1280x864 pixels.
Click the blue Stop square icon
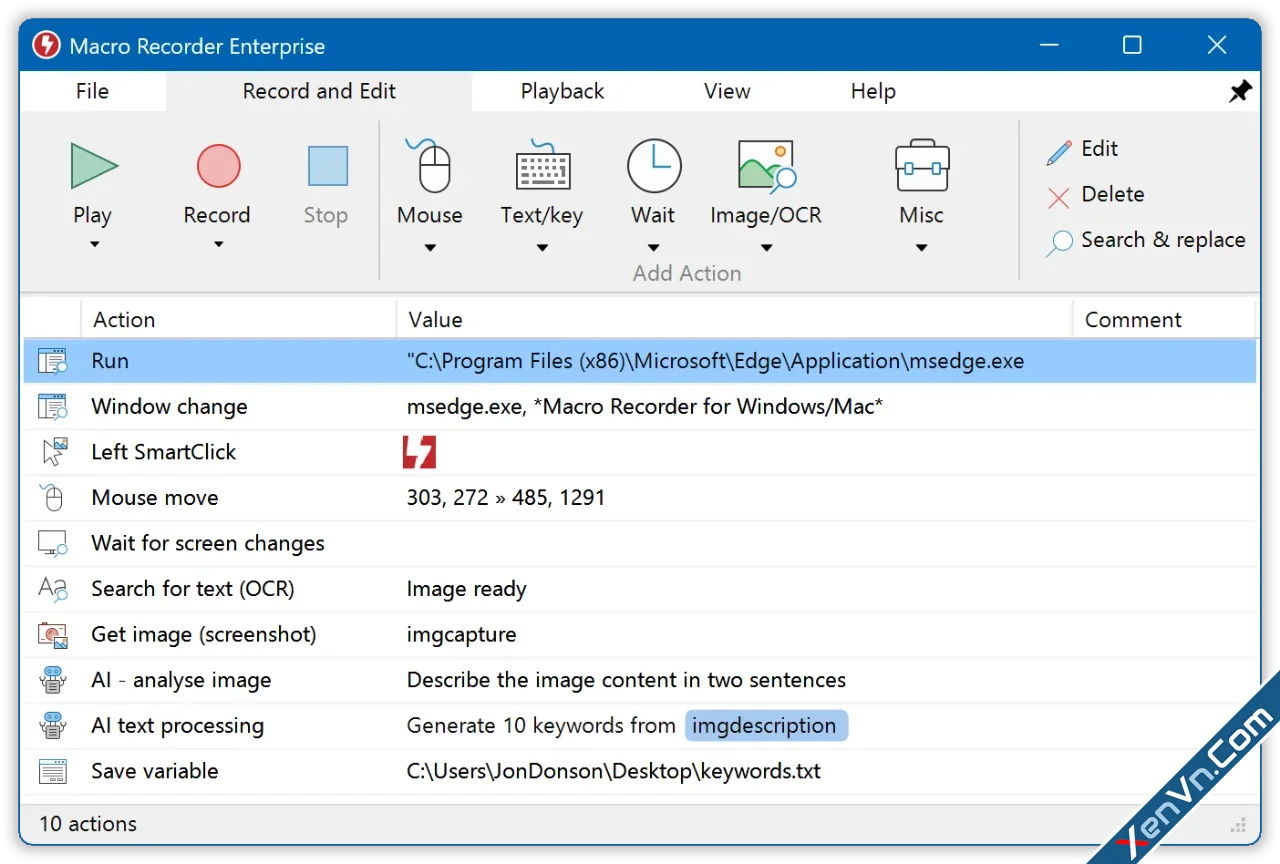tap(327, 166)
